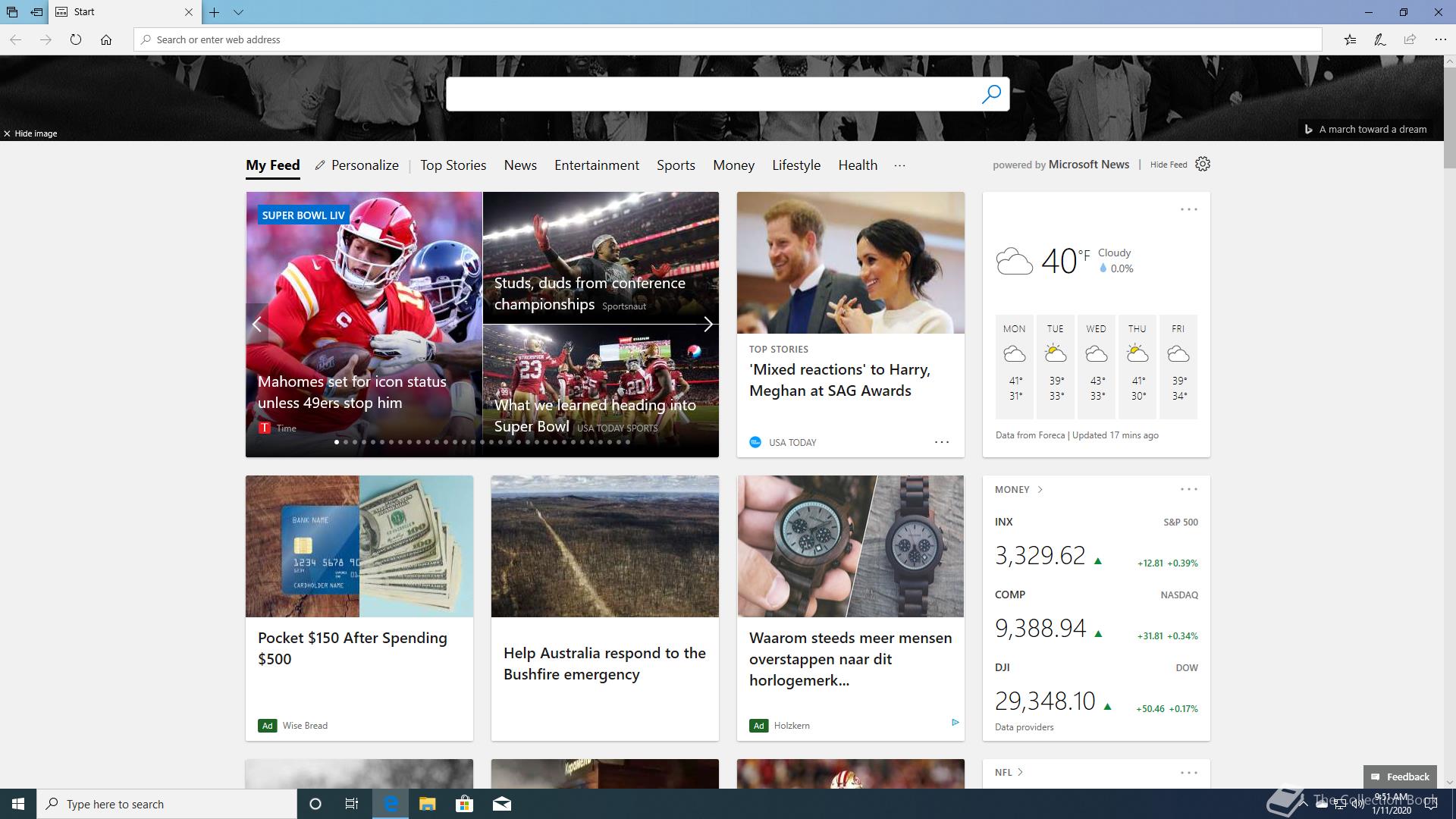Click the Set these tabs aside icon

point(36,12)
